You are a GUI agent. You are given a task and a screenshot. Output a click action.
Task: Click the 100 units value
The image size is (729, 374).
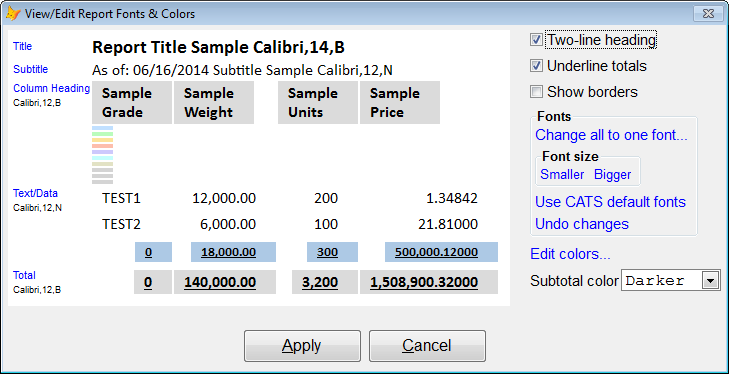(326, 225)
